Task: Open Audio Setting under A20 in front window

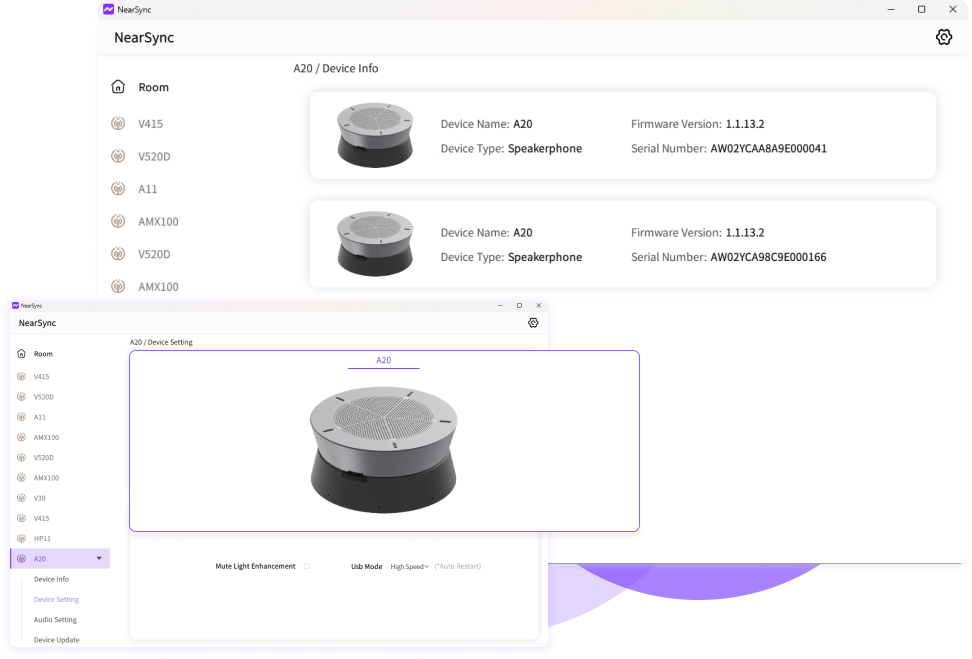Action: [x=55, y=619]
